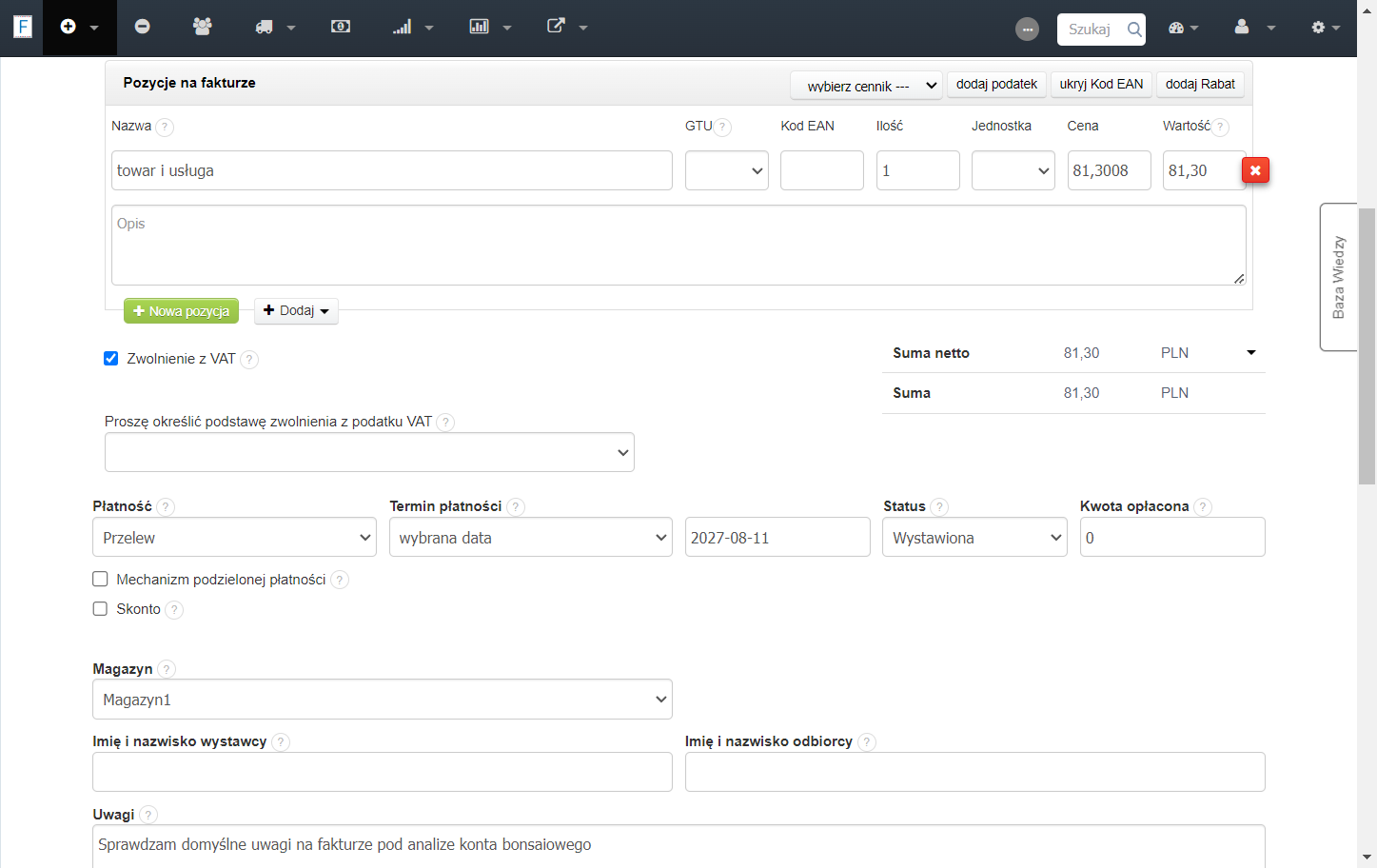Click the 'ukryj Kod EAN' button
The image size is (1377, 868).
[1101, 85]
